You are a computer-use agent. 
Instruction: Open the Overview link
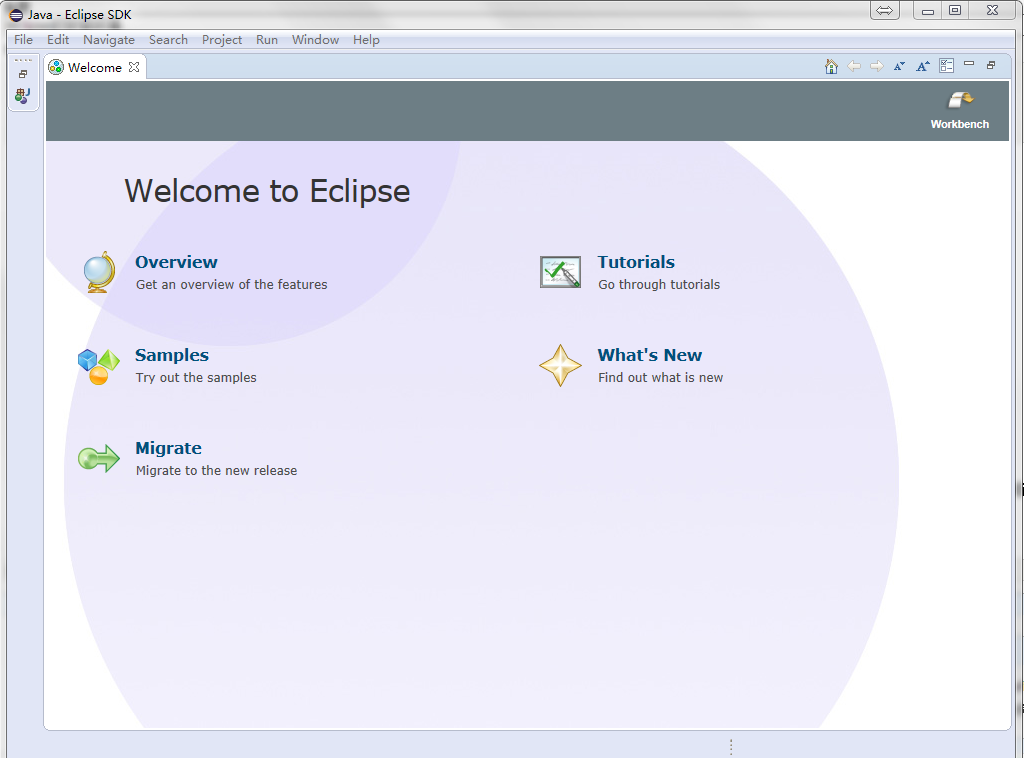tap(176, 262)
